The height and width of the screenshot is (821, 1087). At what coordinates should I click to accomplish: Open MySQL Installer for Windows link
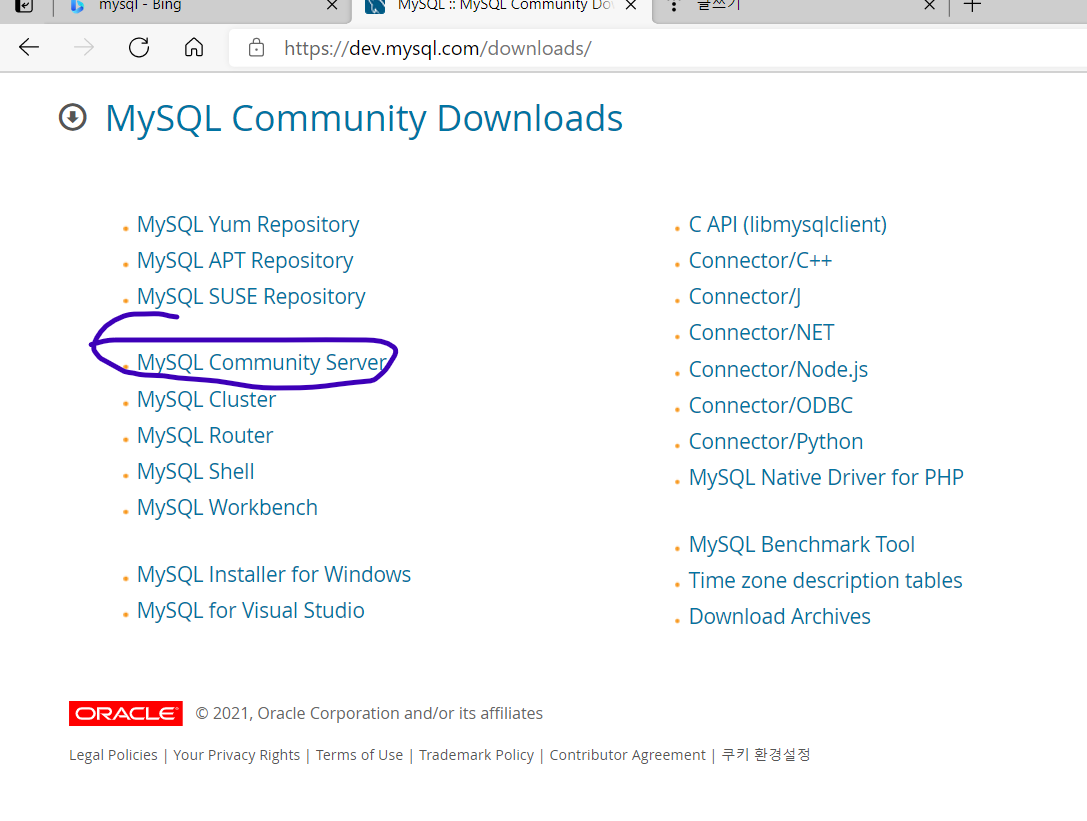click(x=273, y=575)
